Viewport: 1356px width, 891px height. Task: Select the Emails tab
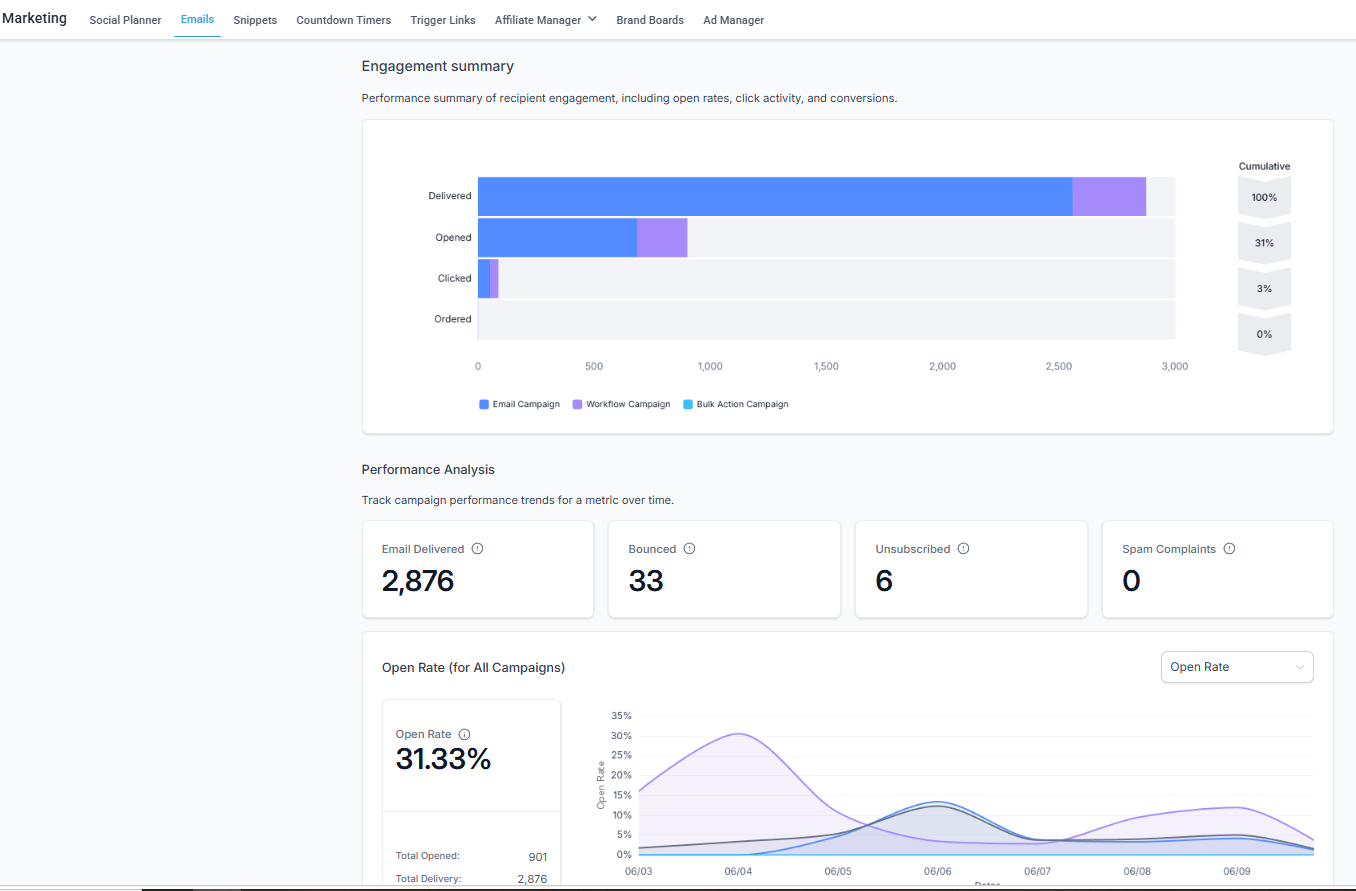197,19
